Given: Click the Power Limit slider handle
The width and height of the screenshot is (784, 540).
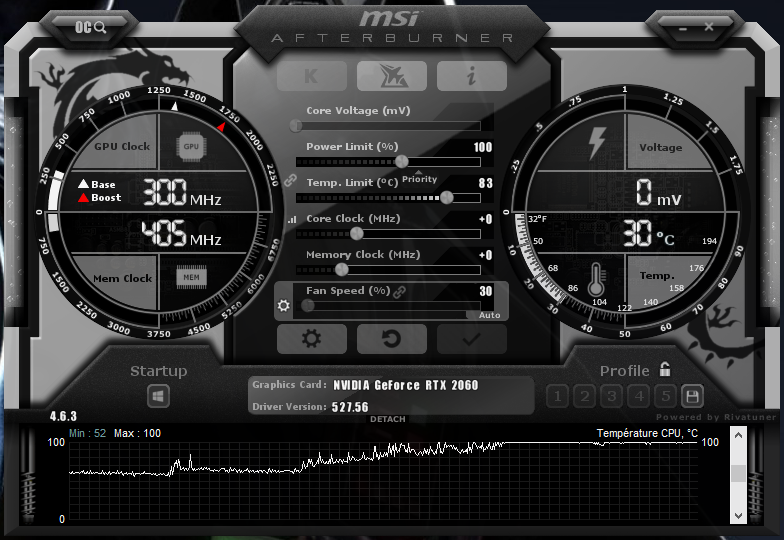Looking at the screenshot, I should tap(402, 162).
